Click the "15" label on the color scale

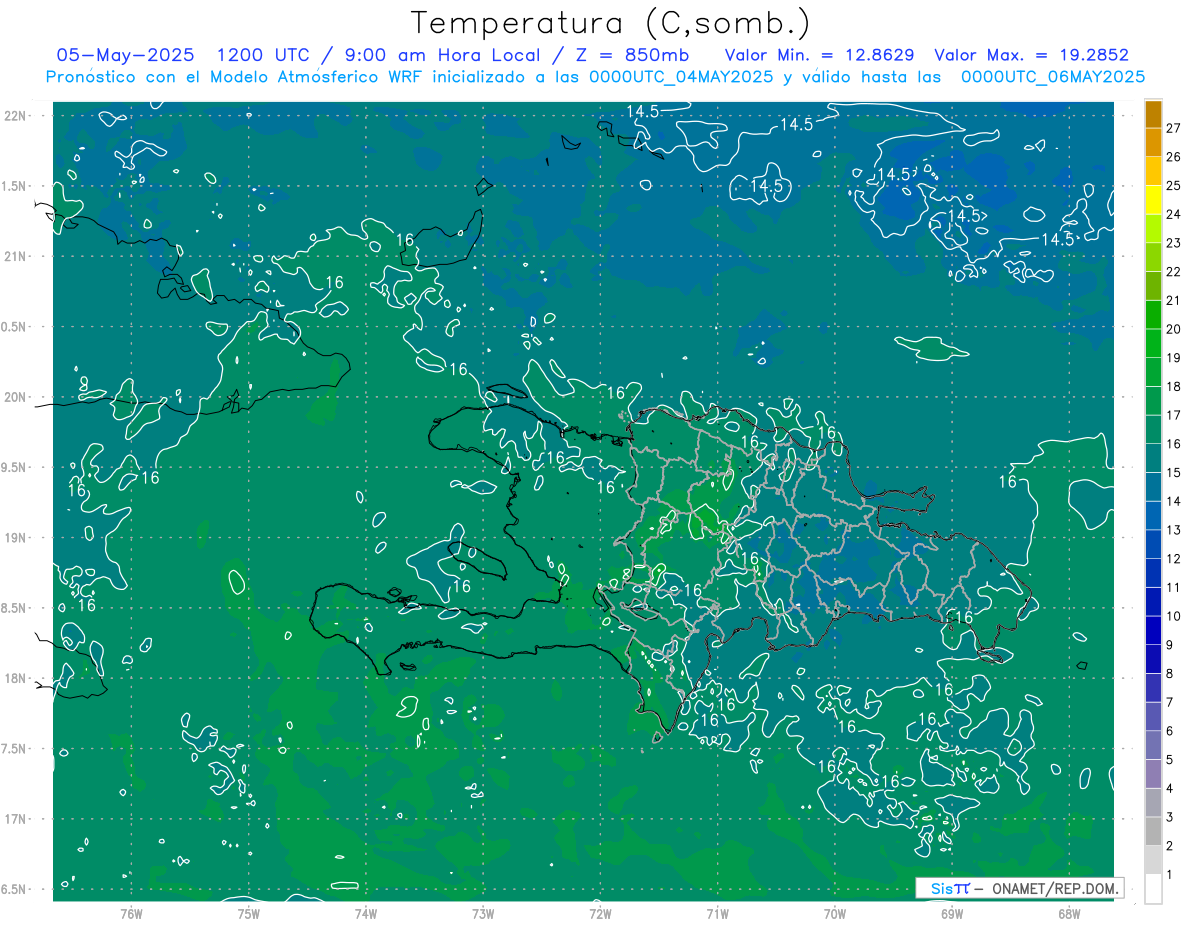click(1173, 472)
